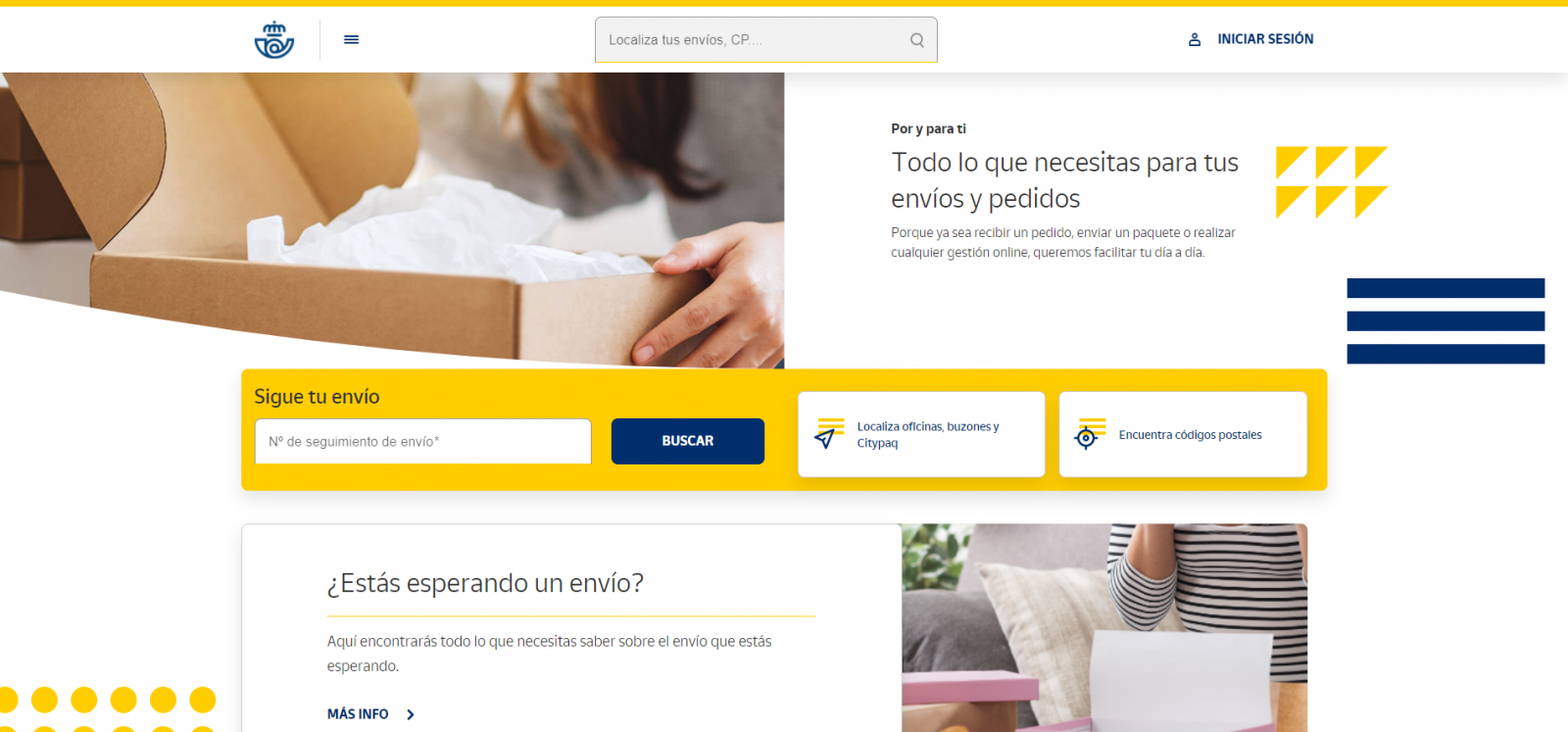Screen dimensions: 1568x732
Task: Click the user profile icon
Action: 1195,39
